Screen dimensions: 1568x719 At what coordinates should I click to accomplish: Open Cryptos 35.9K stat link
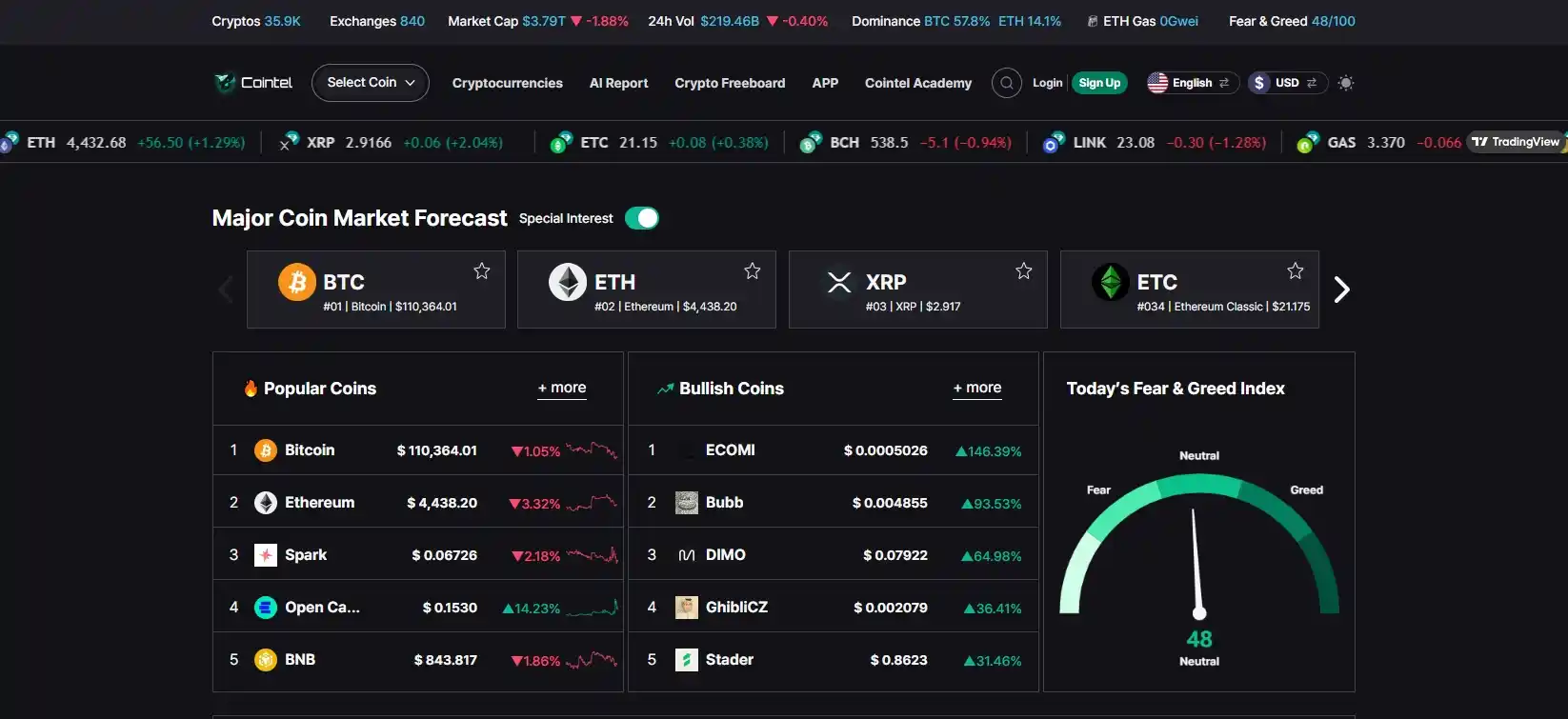(x=256, y=21)
